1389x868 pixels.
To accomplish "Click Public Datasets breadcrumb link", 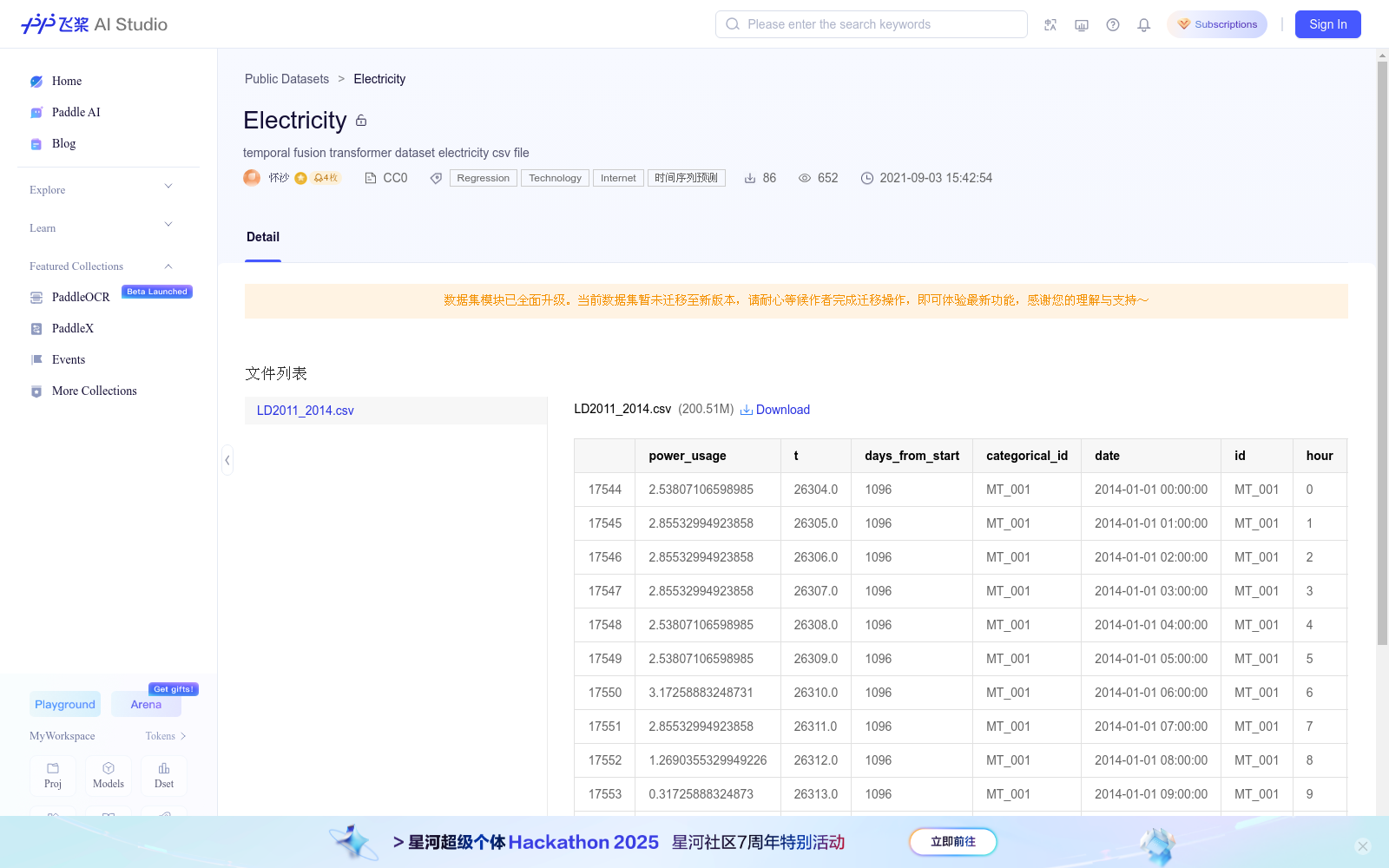I will coord(286,79).
